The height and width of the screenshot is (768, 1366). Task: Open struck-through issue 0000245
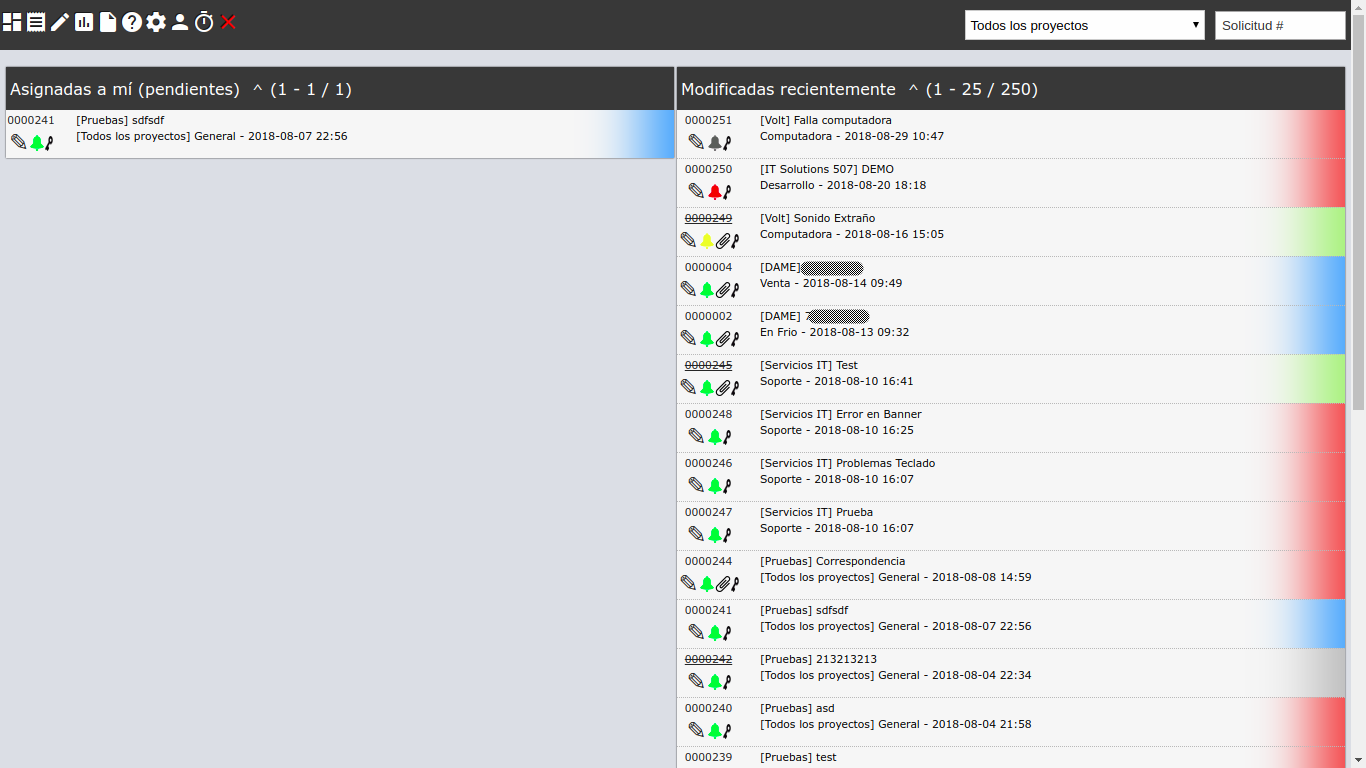[x=708, y=365]
